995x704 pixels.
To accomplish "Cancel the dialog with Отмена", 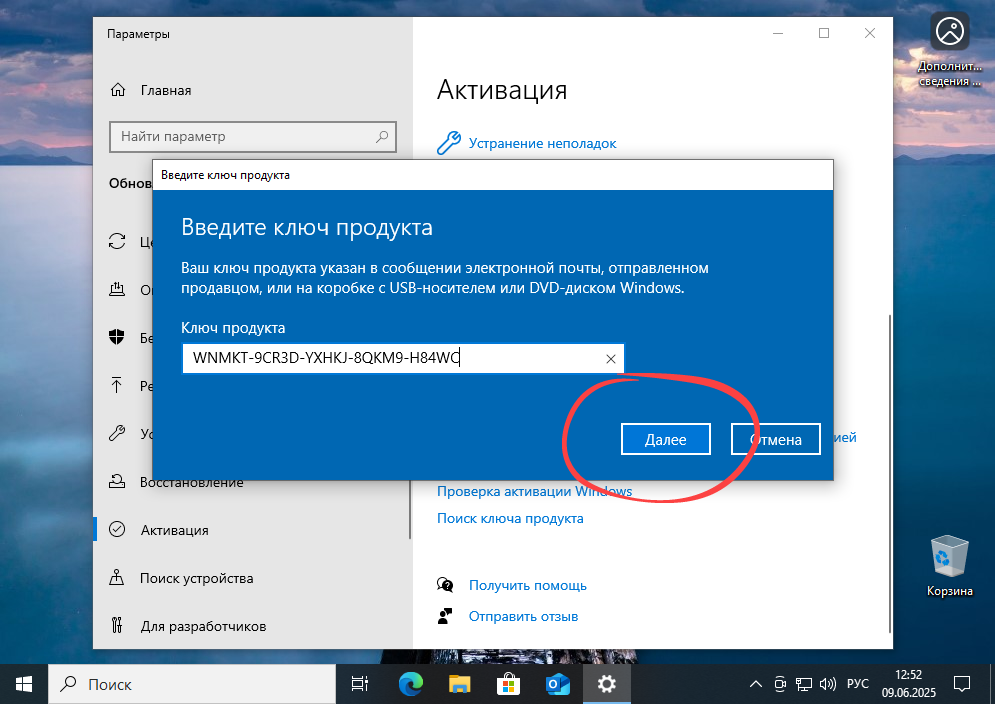I will [x=775, y=438].
